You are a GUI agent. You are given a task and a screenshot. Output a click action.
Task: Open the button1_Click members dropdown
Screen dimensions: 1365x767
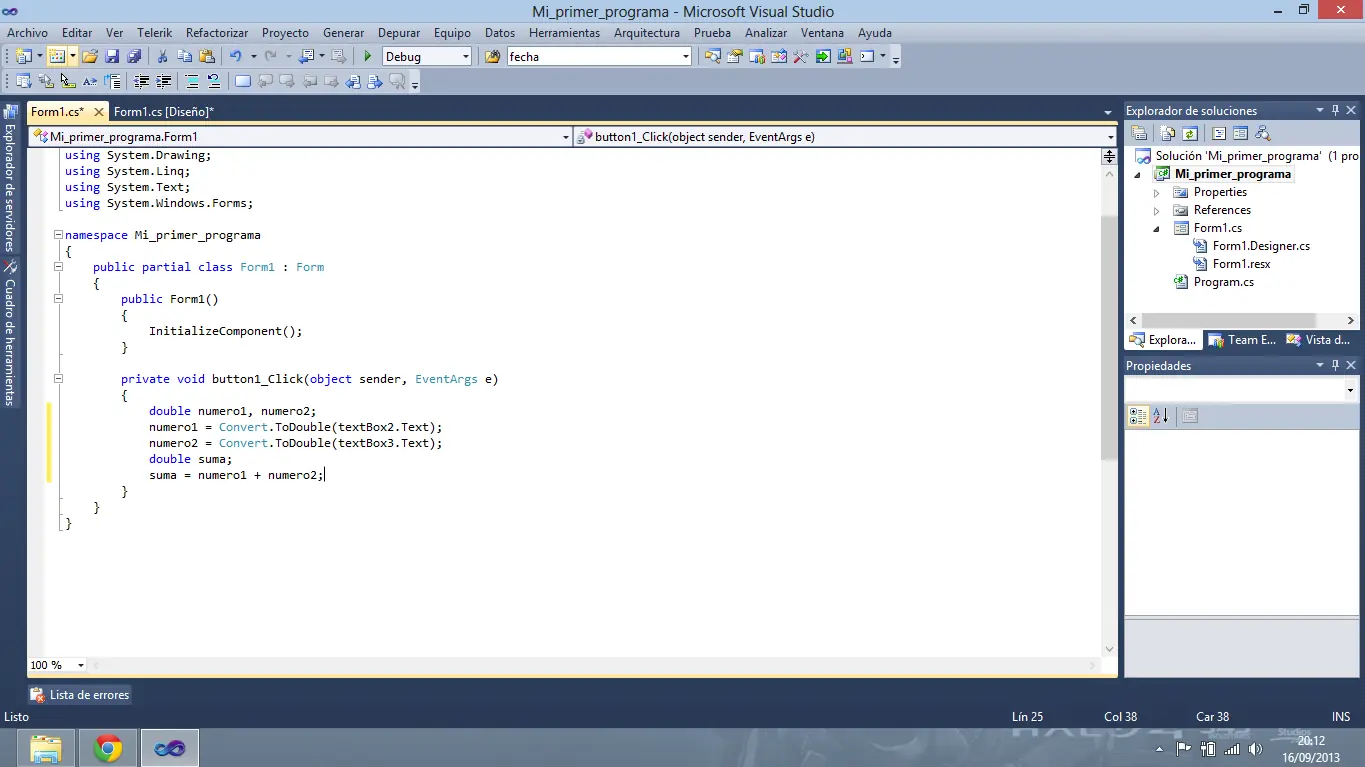[x=1110, y=137]
